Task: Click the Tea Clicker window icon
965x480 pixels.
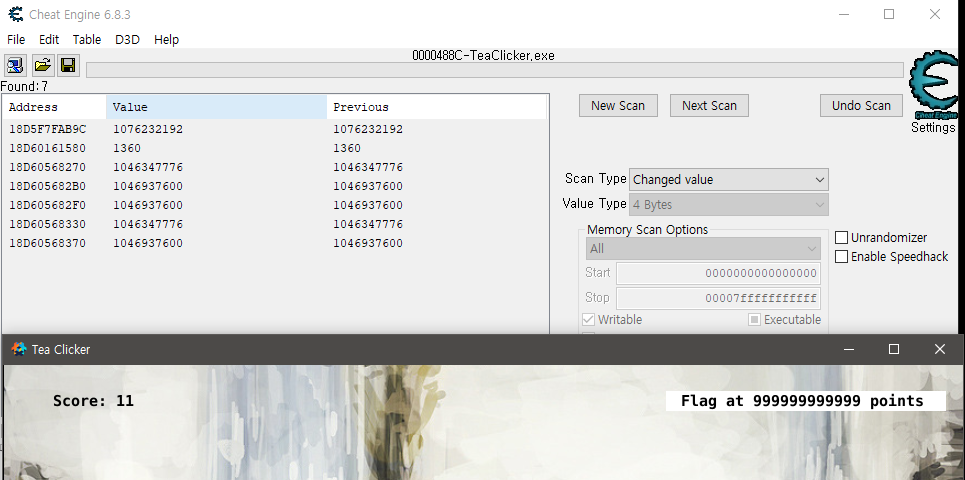Action: click(19, 349)
